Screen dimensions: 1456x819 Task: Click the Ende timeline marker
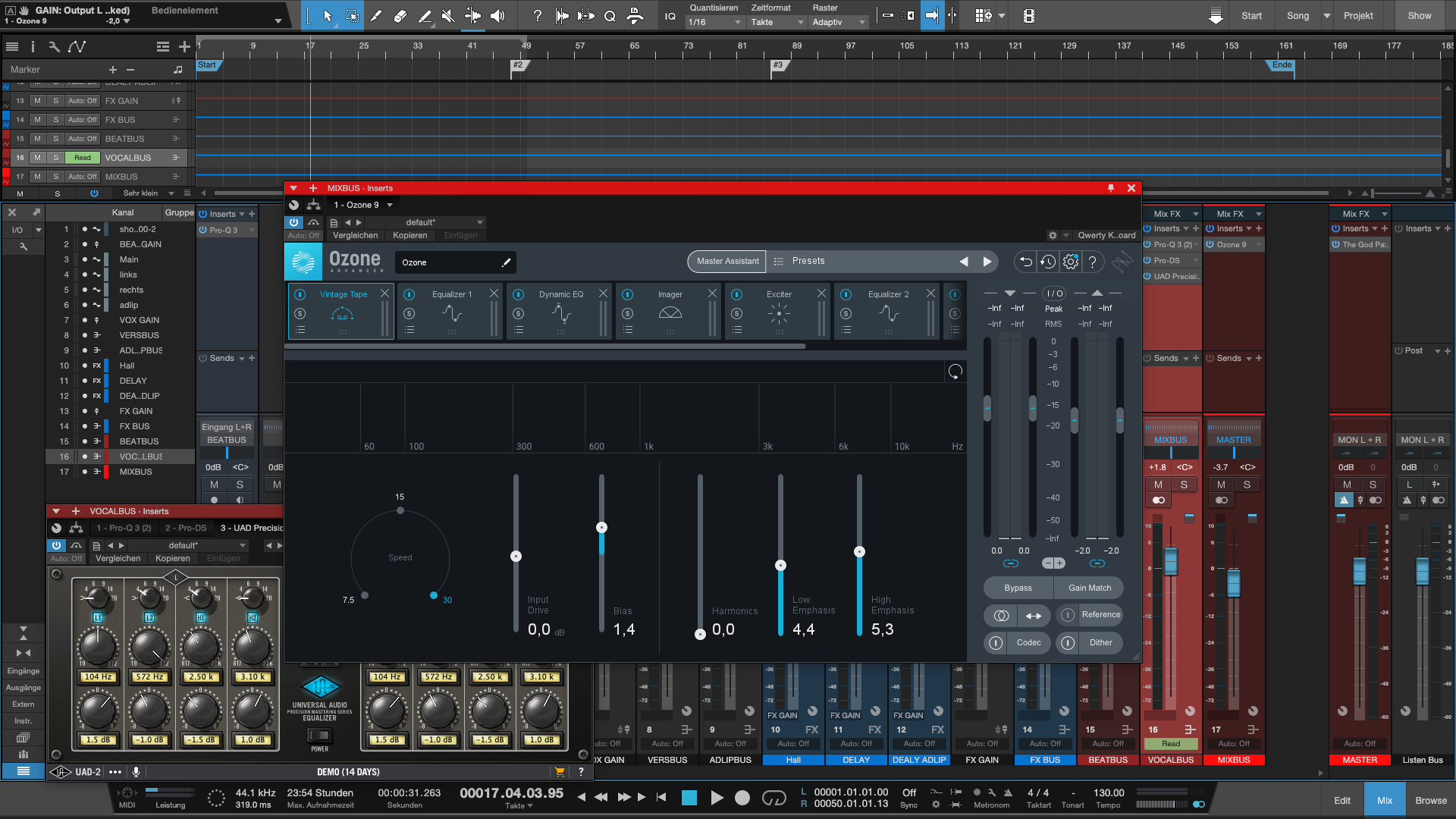(x=1282, y=65)
